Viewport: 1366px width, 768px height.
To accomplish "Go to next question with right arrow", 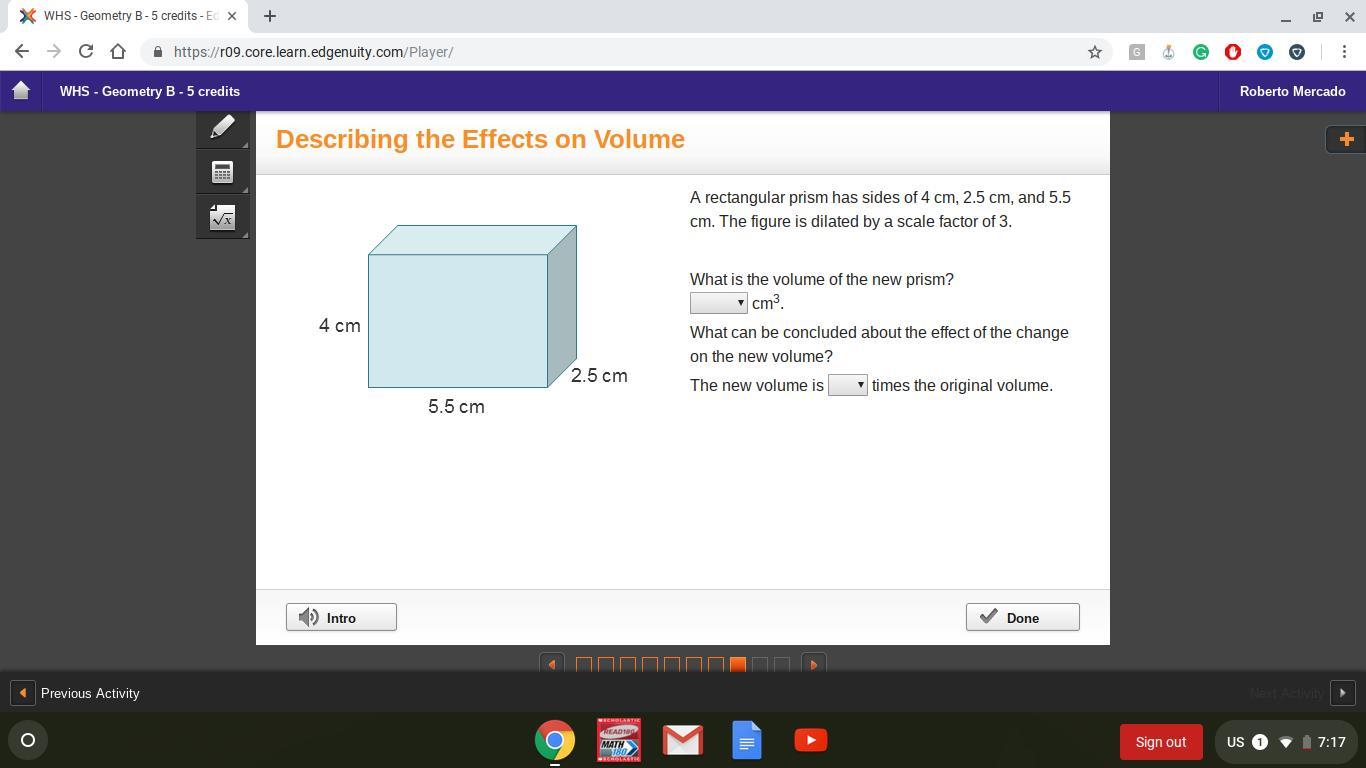I will [x=814, y=664].
